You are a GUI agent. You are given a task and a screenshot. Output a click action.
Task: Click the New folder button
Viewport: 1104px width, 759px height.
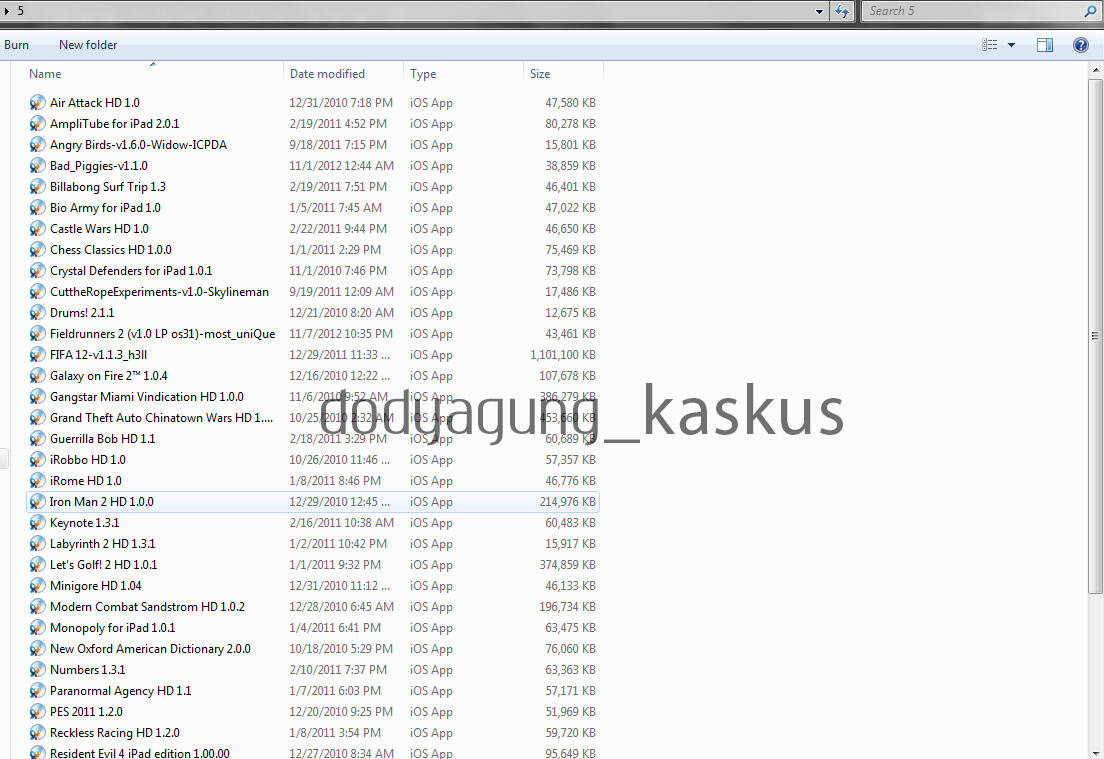tap(88, 45)
